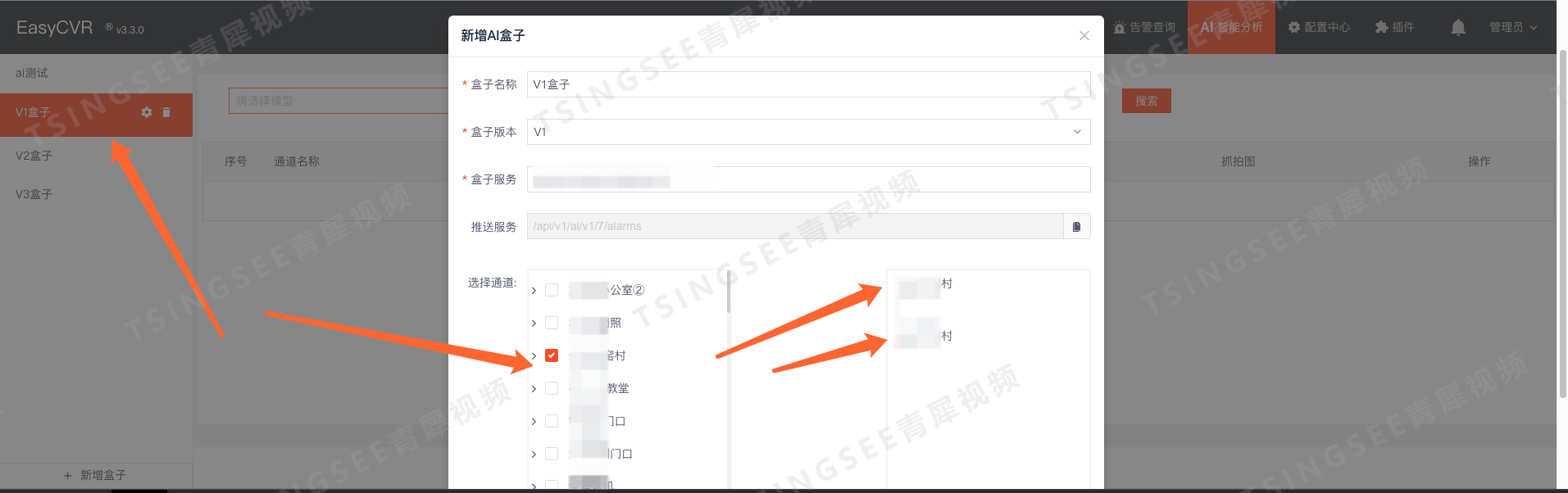Expand the 教堂 tree node chevron

click(534, 388)
